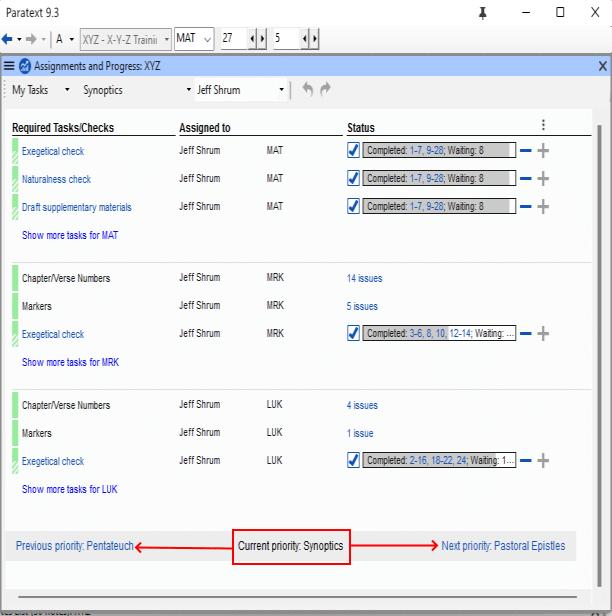The width and height of the screenshot is (612, 616).
Task: Click the pin icon in title bar
Action: 483,13
